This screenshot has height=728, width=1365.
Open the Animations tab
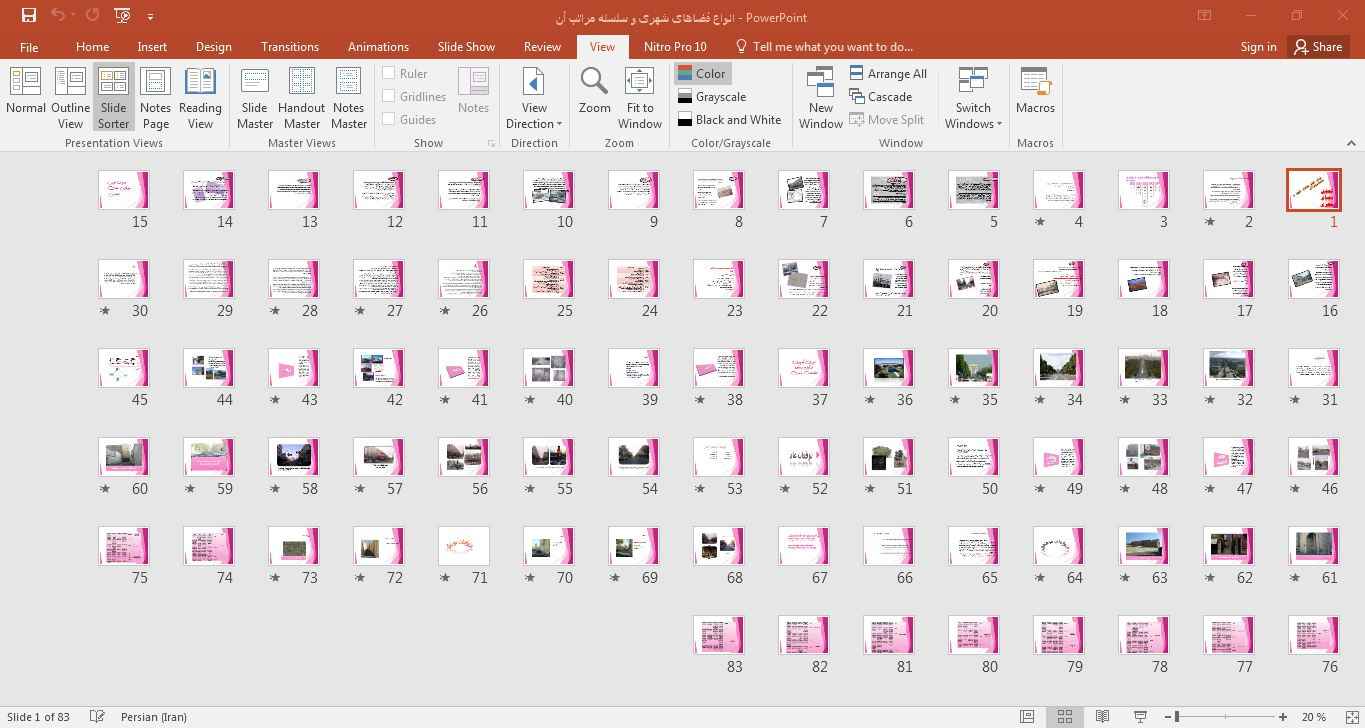tap(378, 47)
